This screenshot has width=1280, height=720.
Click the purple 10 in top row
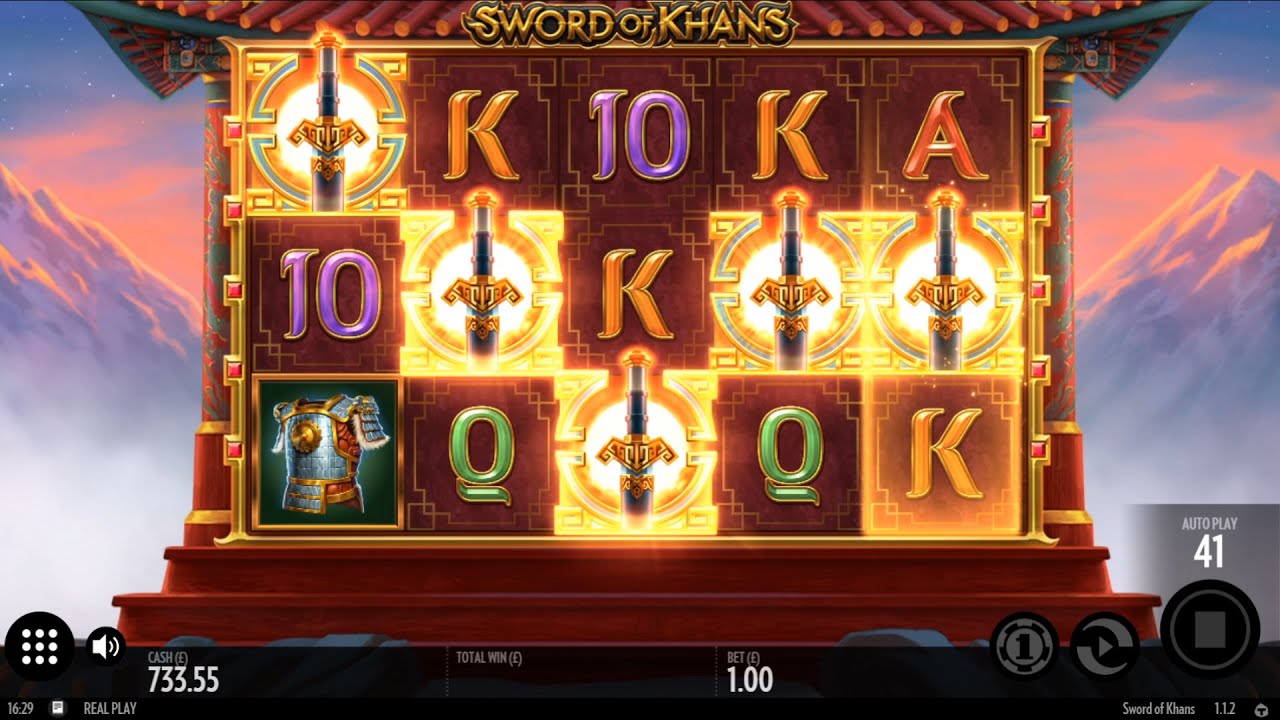click(638, 135)
